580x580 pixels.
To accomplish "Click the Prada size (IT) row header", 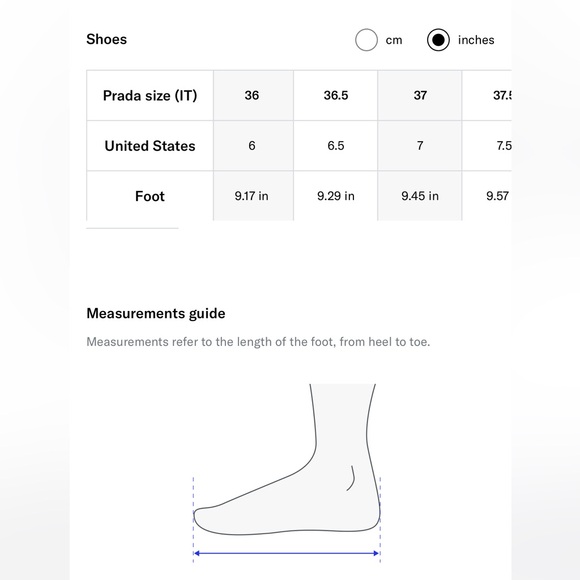I will 150,95.
